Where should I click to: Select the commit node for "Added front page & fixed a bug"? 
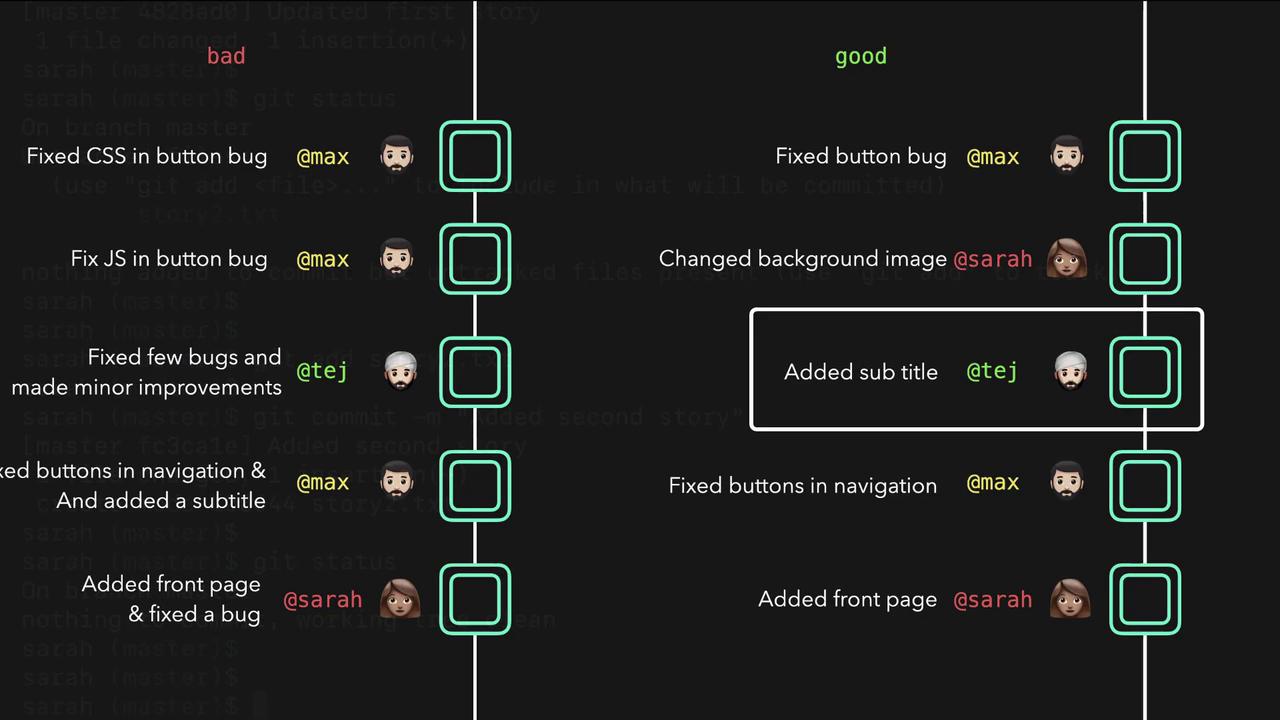point(475,599)
